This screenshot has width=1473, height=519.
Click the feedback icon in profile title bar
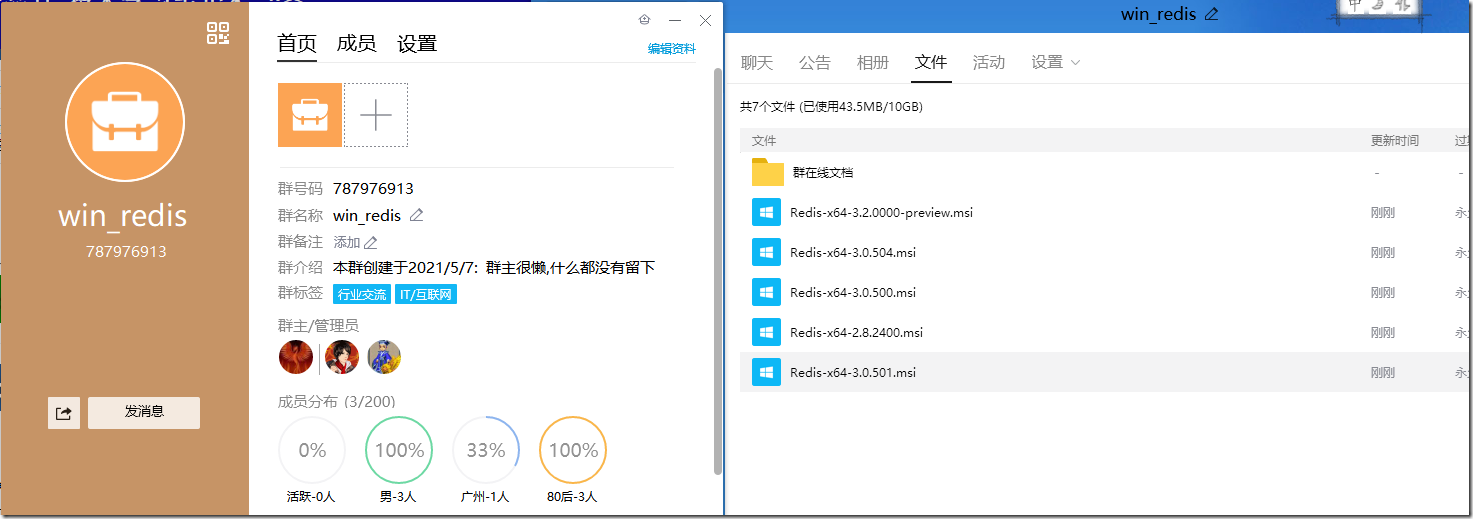645,20
